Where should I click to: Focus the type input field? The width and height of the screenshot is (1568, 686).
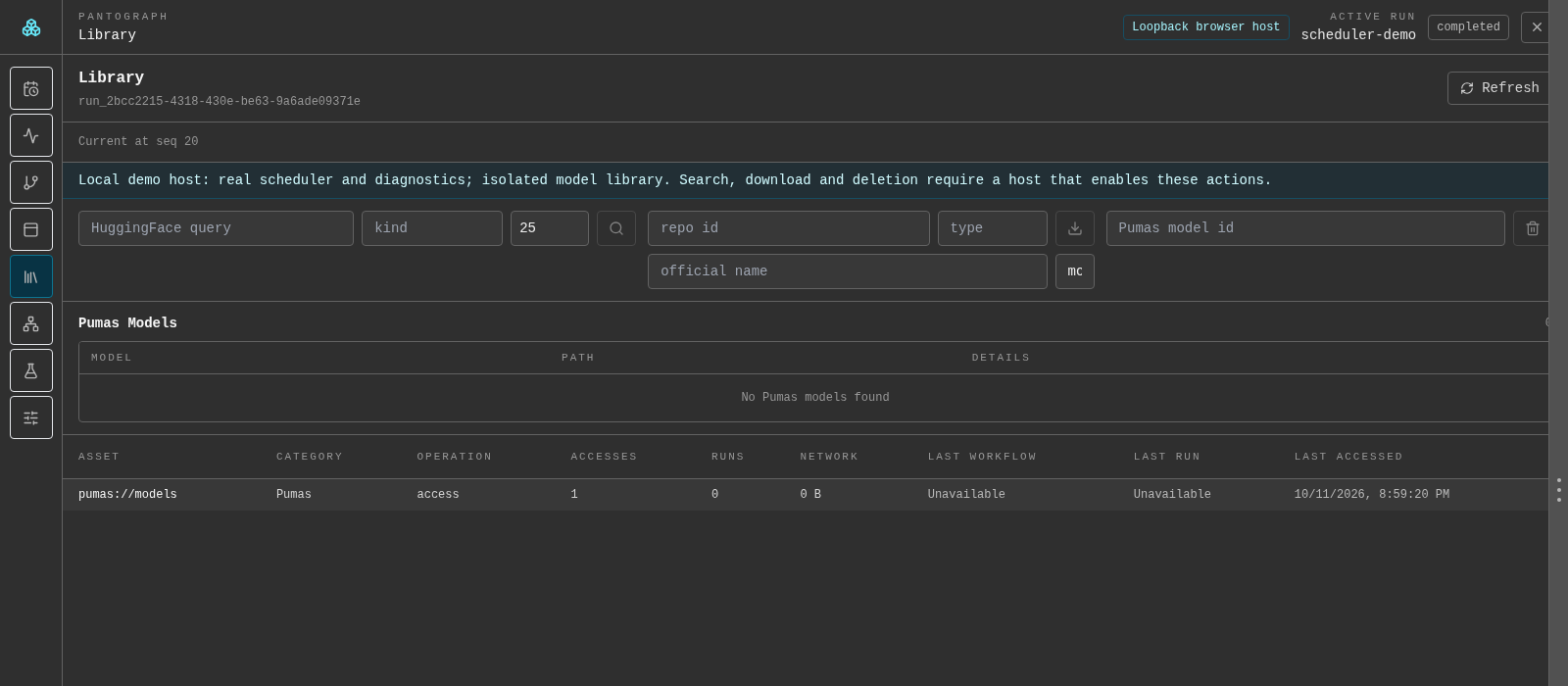click(993, 228)
